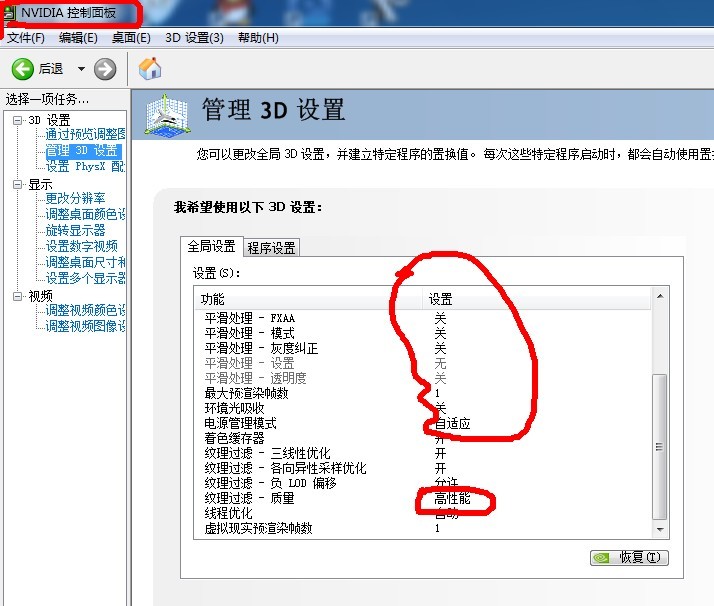This screenshot has width=714, height=606.
Task: Open 调整桌面尺寸和位置 task link
Action: (x=85, y=262)
